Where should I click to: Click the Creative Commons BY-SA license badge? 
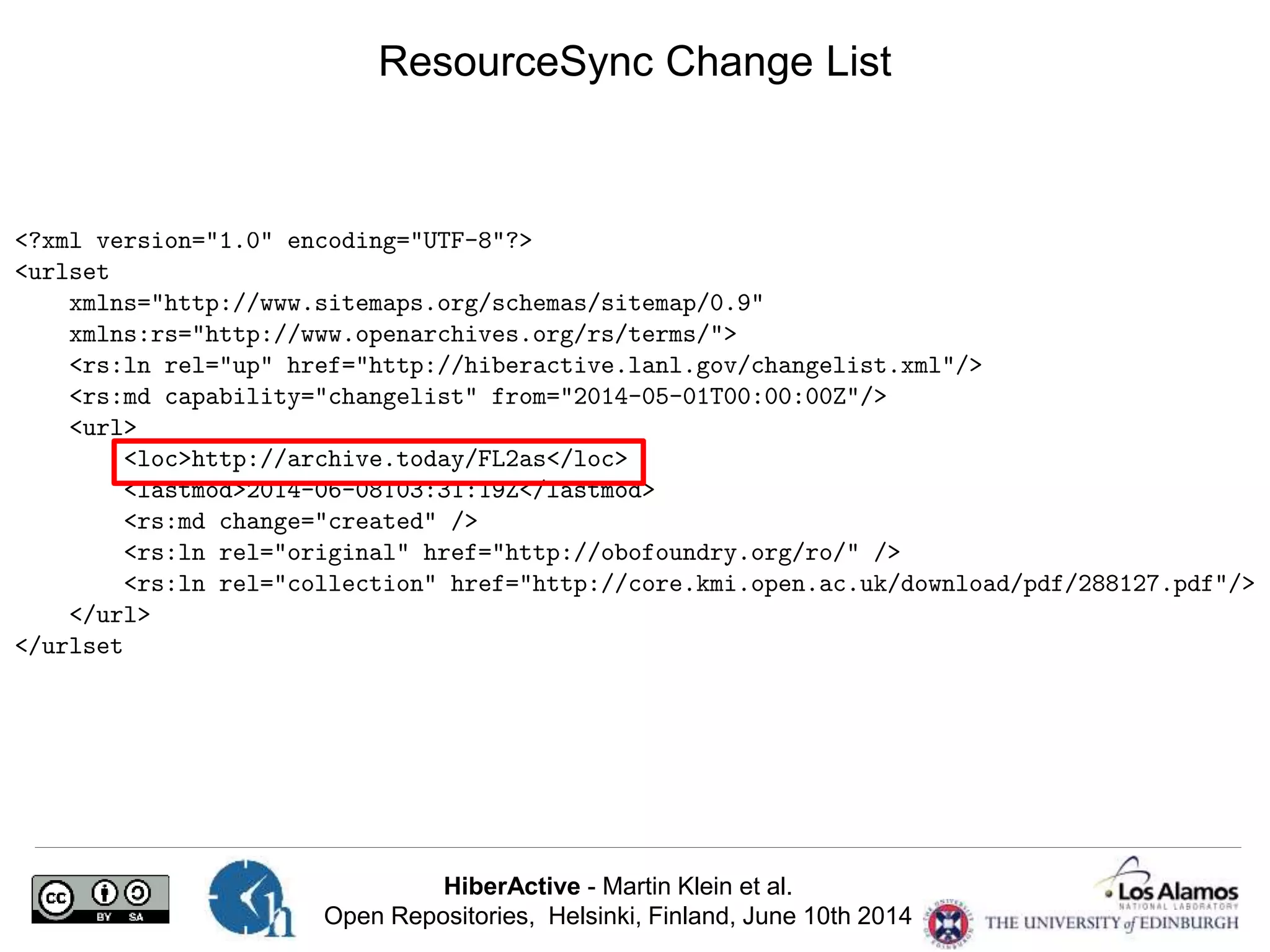click(100, 899)
